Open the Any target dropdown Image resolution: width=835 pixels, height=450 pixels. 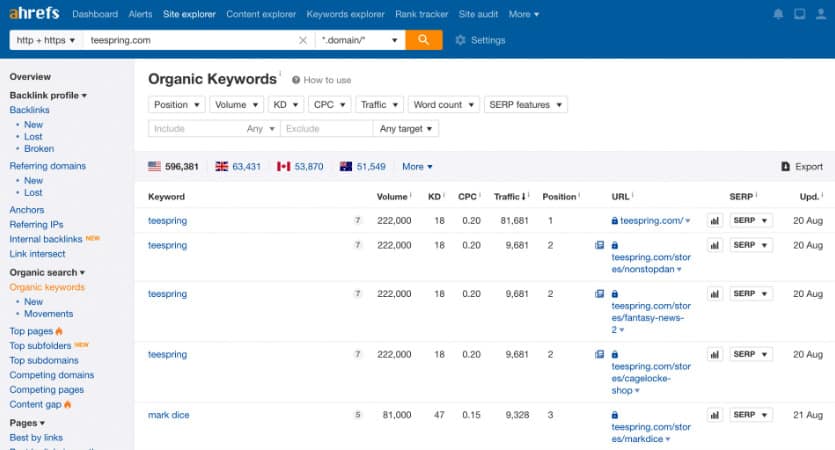click(x=406, y=129)
